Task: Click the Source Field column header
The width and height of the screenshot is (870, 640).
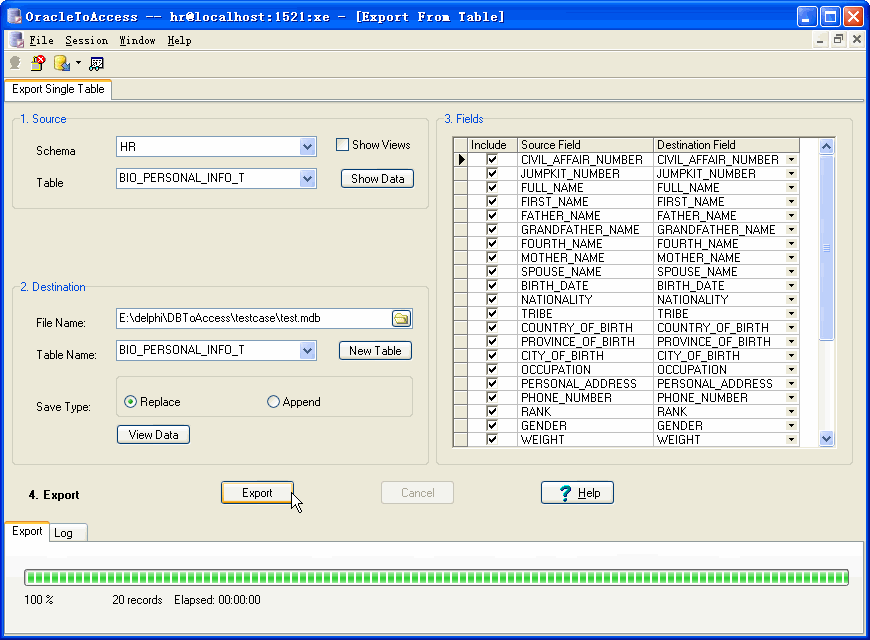Action: point(585,145)
